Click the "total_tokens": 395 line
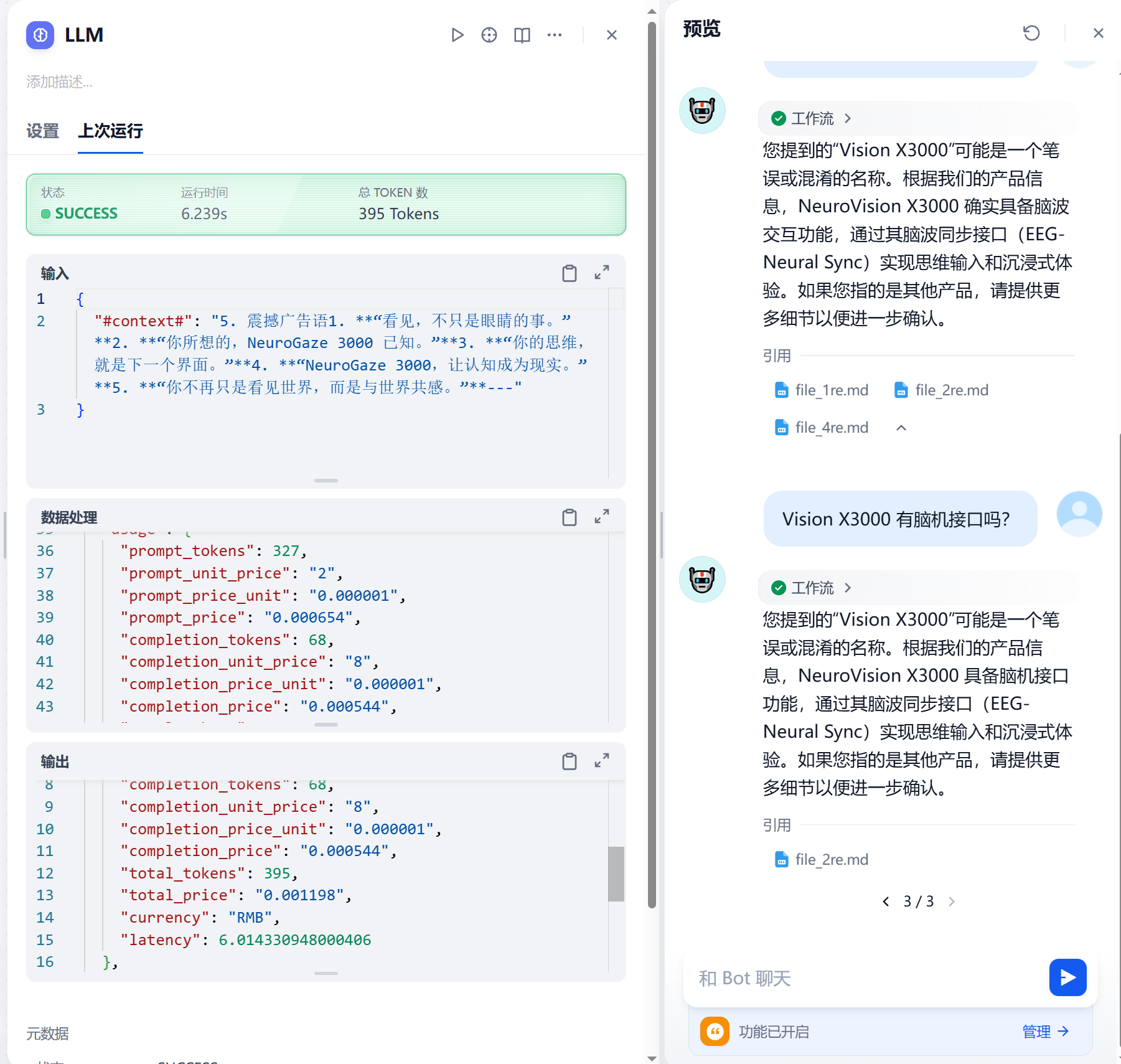 coord(210,873)
